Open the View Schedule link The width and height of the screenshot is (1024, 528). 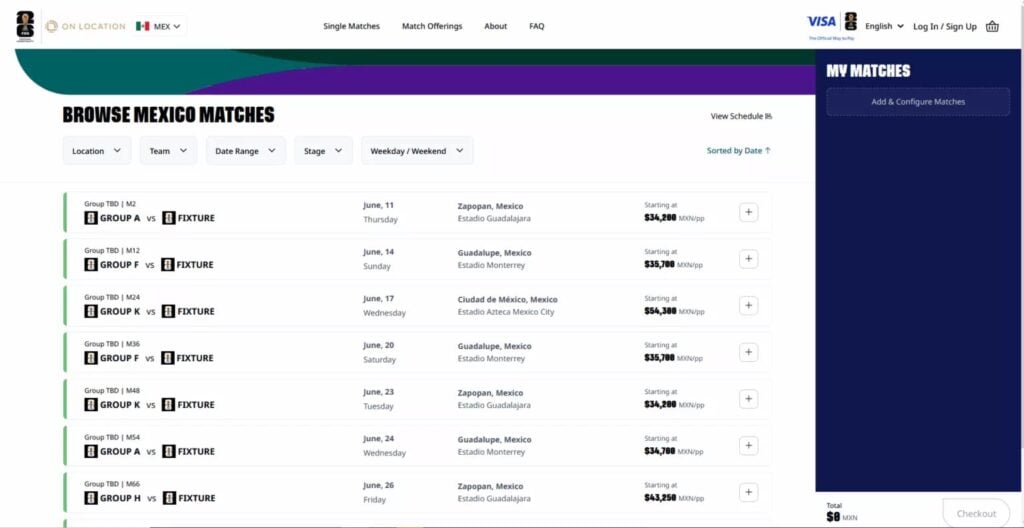(x=741, y=116)
